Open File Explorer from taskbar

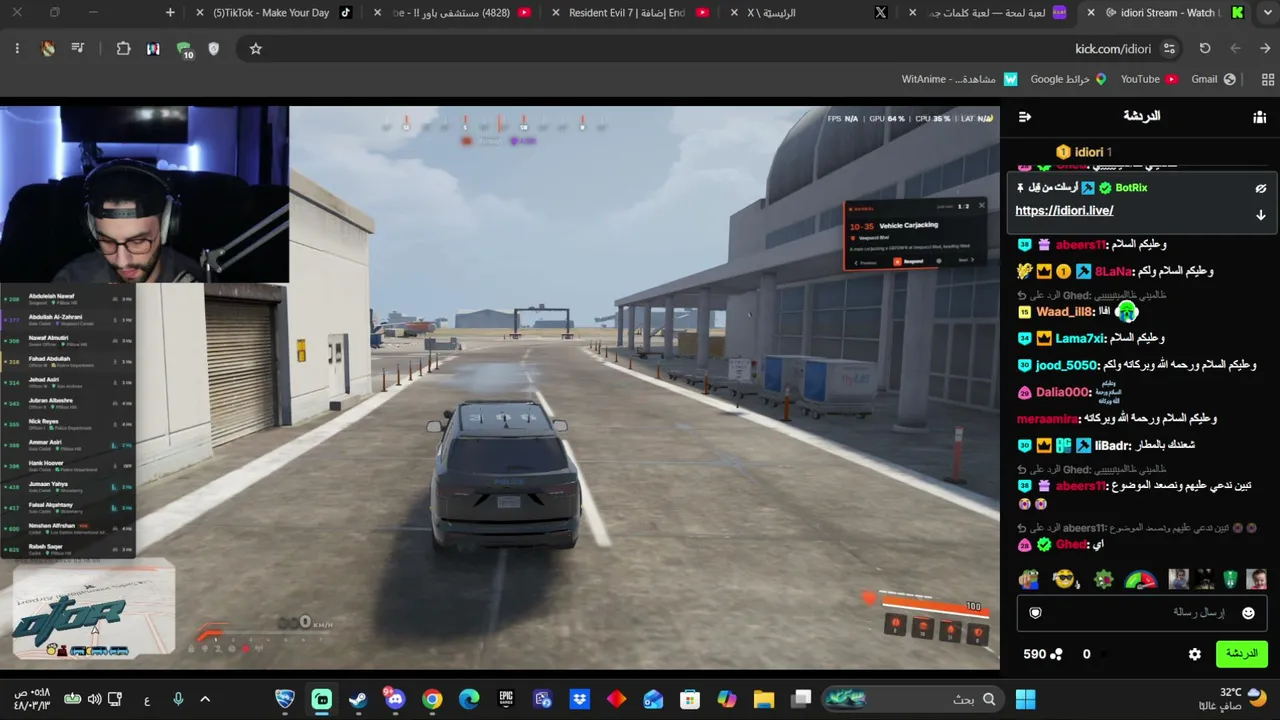(764, 699)
